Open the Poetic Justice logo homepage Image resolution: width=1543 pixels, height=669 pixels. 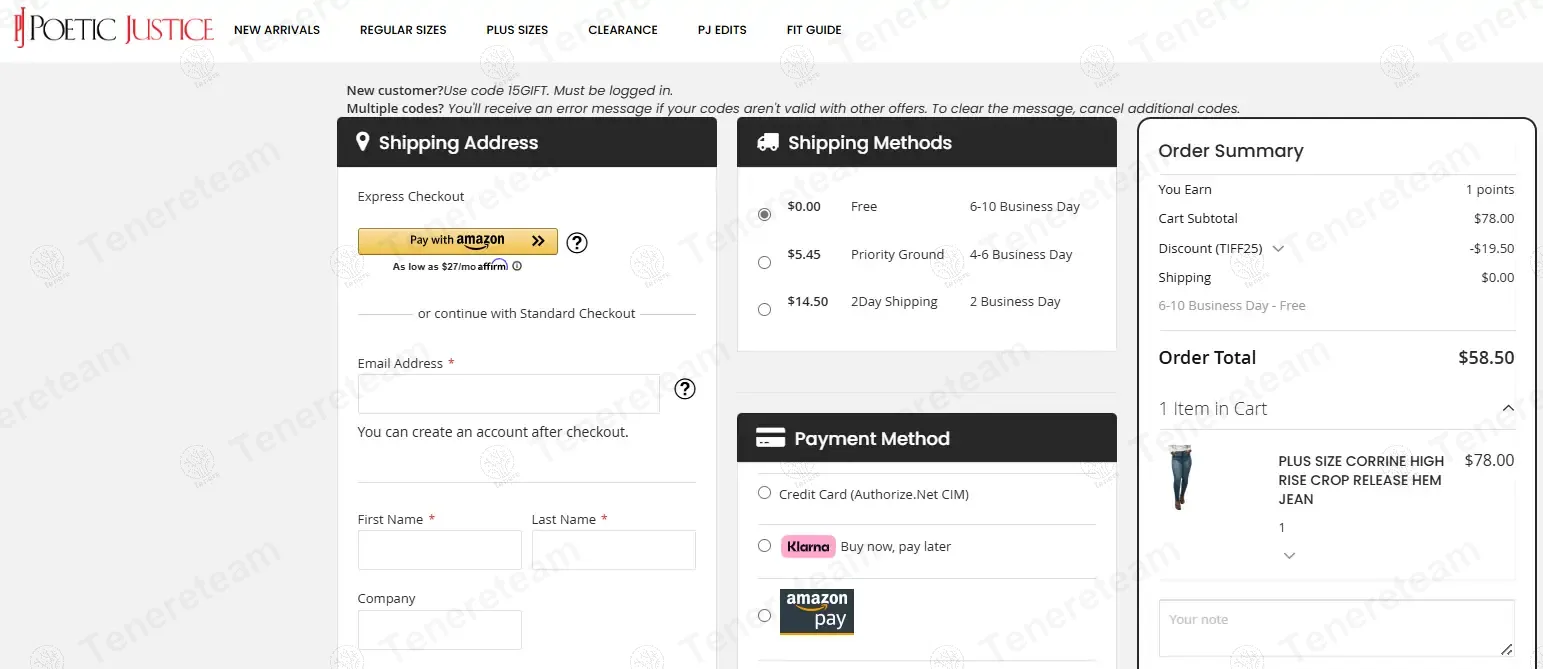(113, 29)
